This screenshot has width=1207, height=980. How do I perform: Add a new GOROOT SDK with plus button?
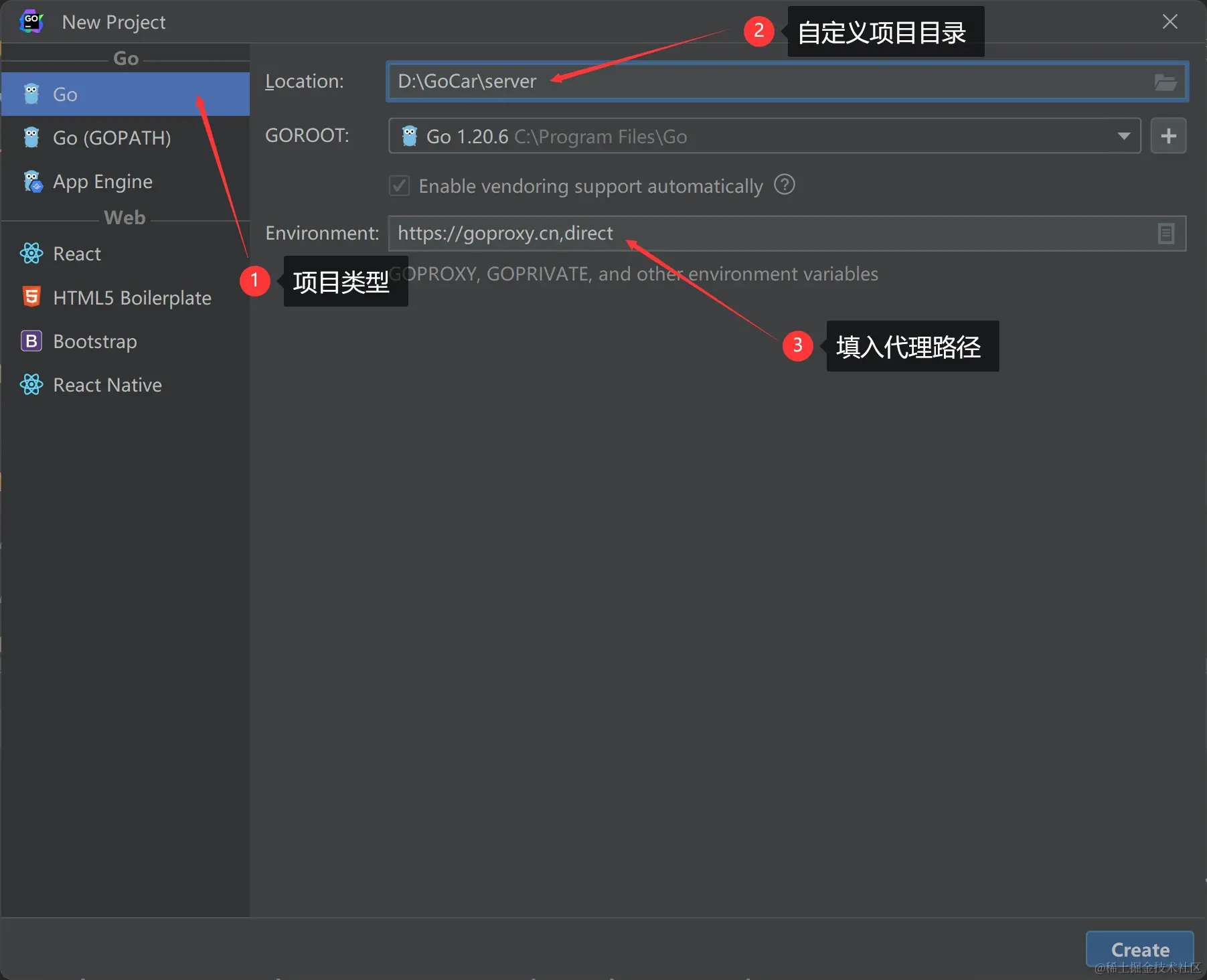point(1169,136)
